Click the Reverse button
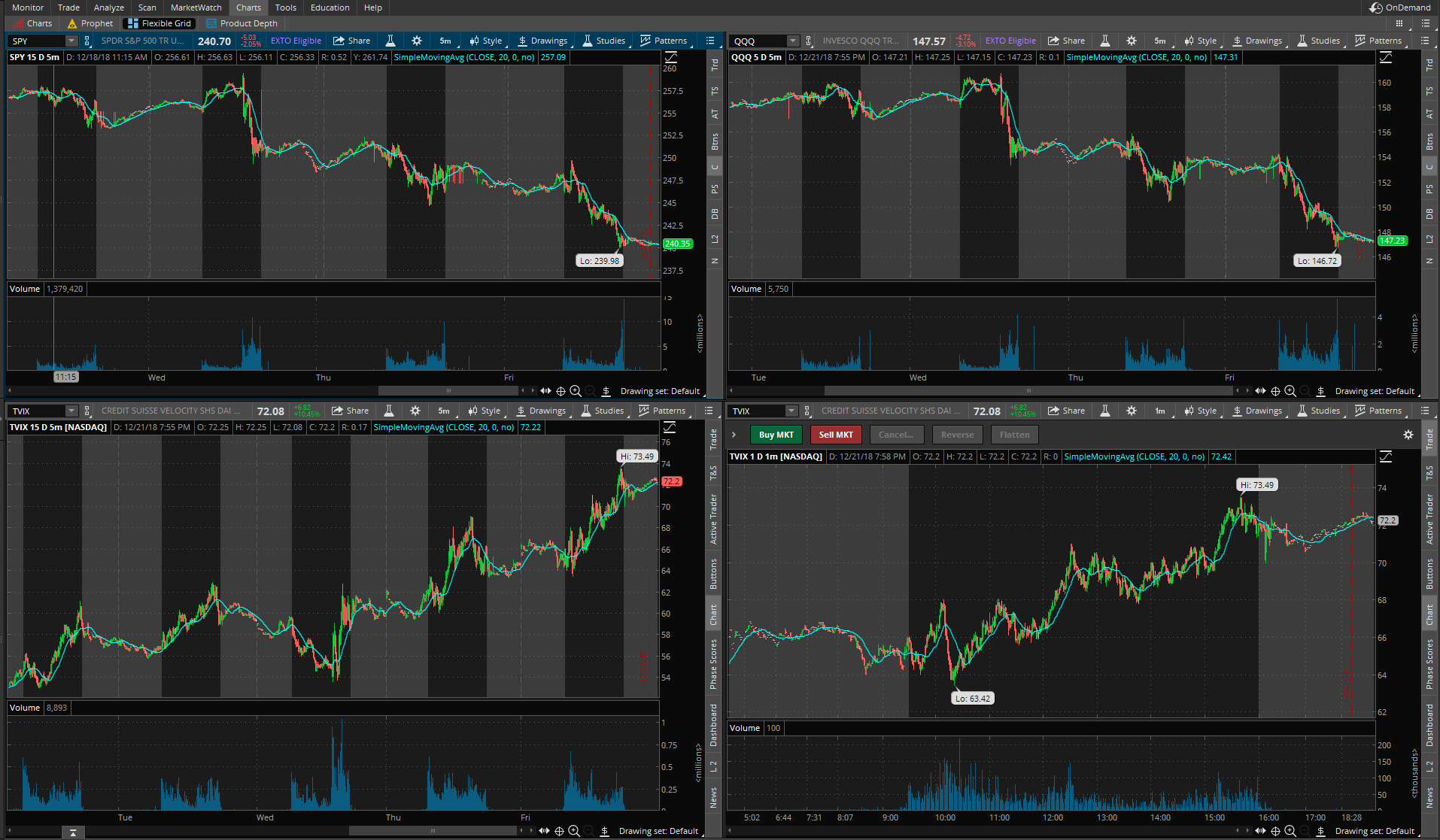The image size is (1440, 840). click(958, 435)
